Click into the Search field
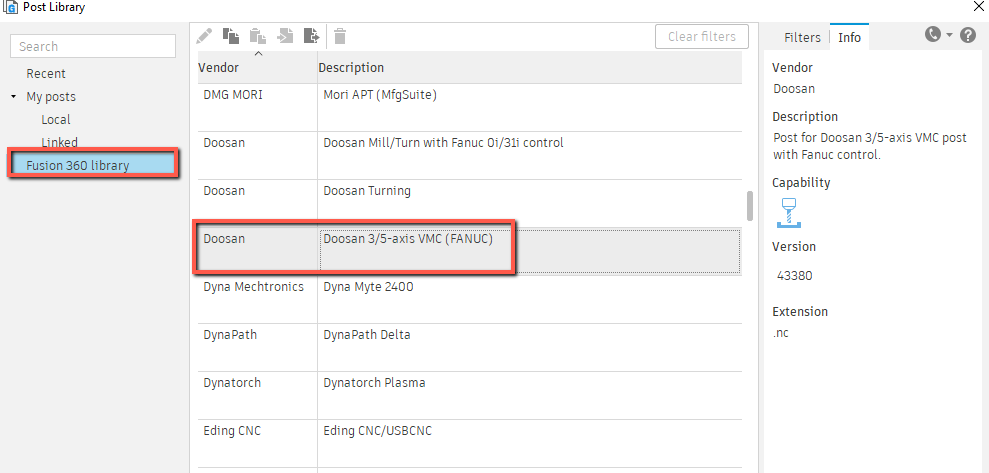 (93, 47)
